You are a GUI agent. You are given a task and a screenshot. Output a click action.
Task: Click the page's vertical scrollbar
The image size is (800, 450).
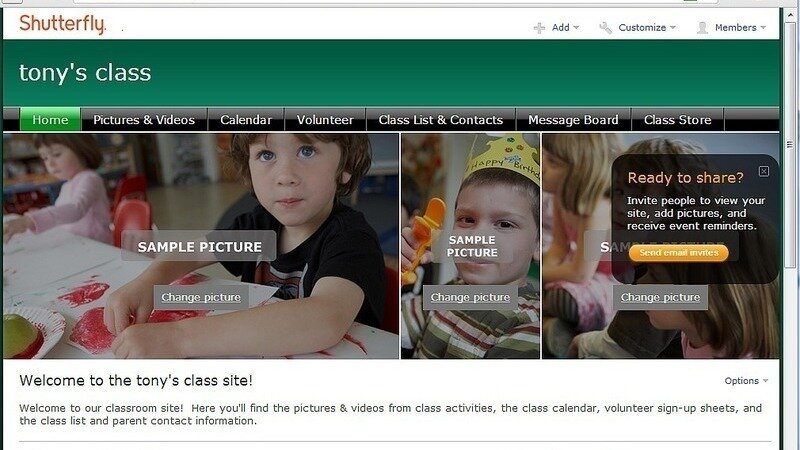pos(790,153)
